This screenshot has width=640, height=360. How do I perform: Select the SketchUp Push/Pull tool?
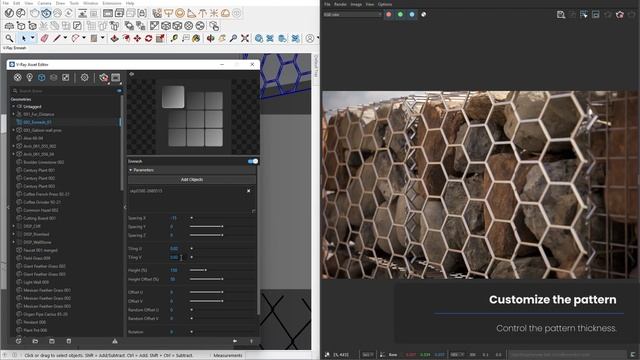click(x=115, y=38)
